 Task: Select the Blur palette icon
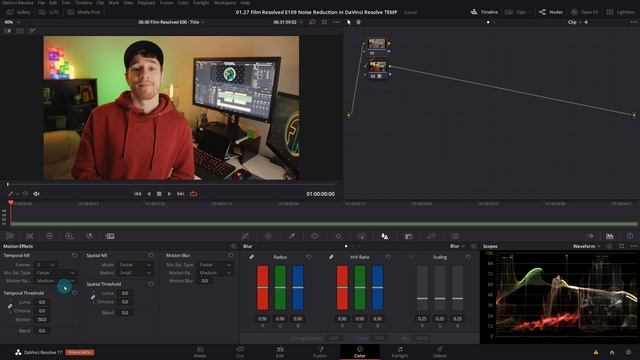pyautogui.click(x=385, y=236)
